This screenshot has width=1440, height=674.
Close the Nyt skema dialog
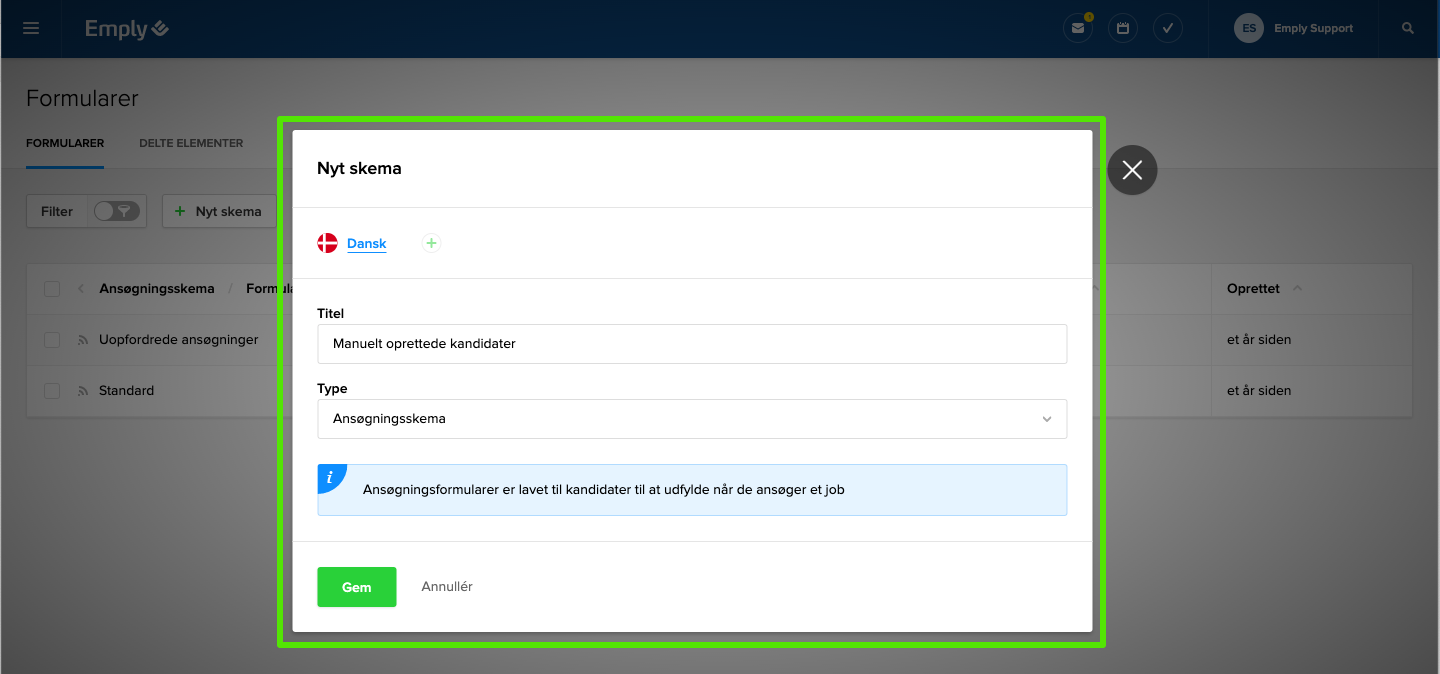point(1132,170)
